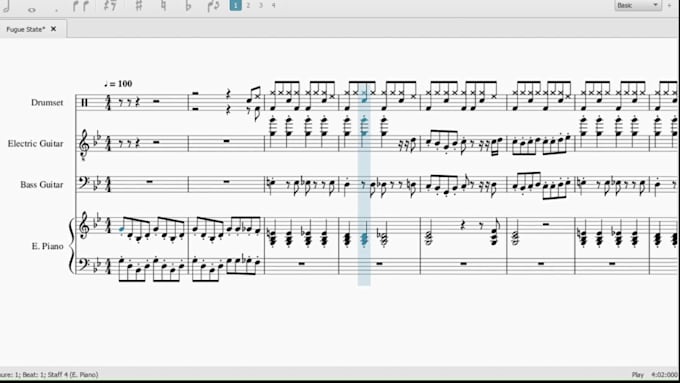Select the Drumset percussion clef

point(84,103)
